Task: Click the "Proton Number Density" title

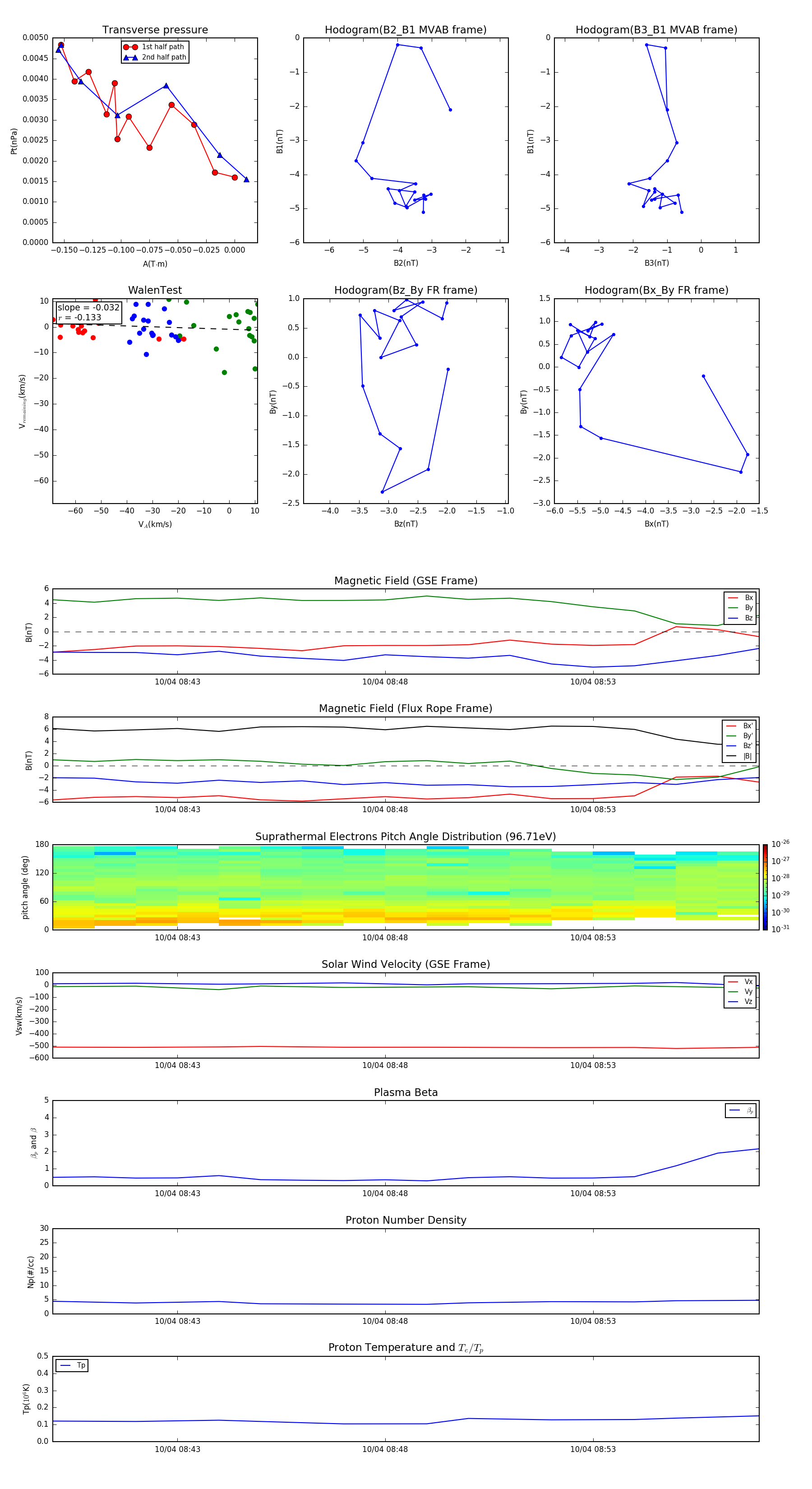Action: click(x=406, y=1221)
